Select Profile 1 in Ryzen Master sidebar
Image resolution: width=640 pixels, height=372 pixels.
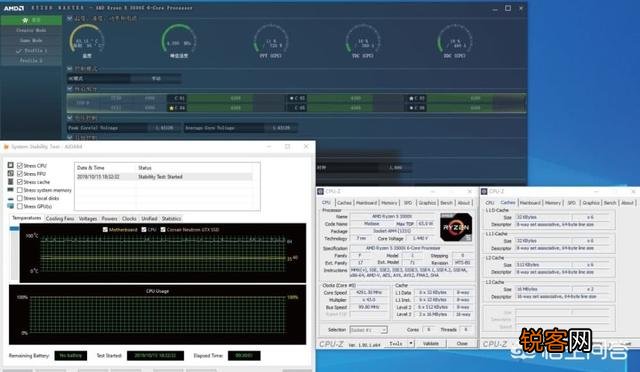(x=31, y=51)
